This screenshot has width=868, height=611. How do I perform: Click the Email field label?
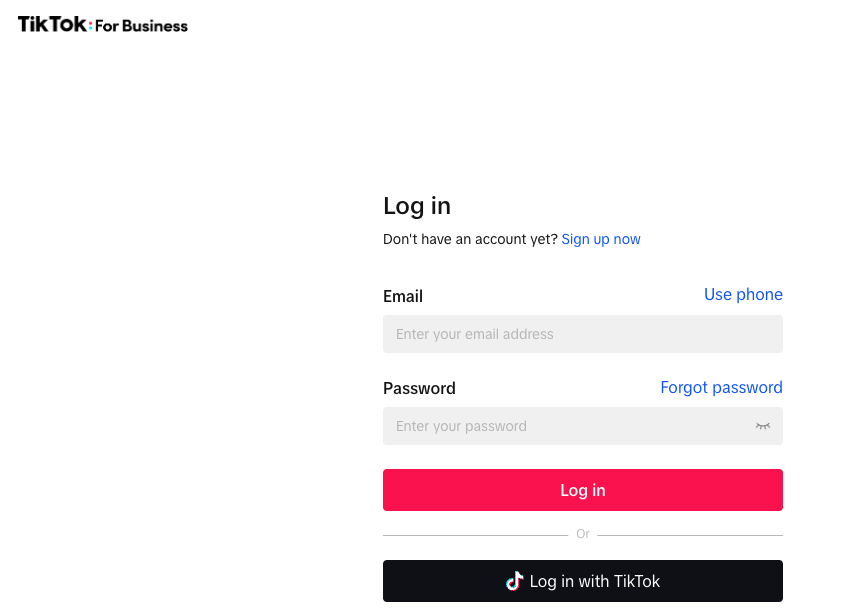tap(402, 297)
